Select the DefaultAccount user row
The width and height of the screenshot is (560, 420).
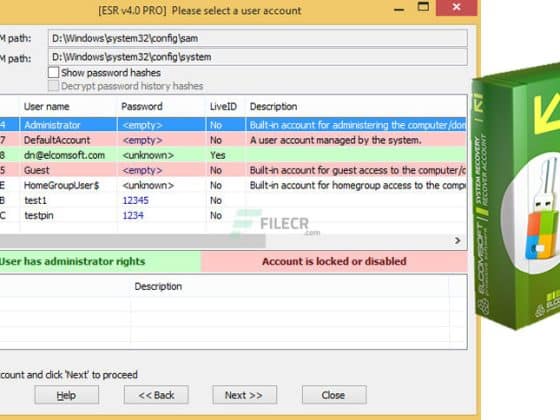tap(233, 140)
